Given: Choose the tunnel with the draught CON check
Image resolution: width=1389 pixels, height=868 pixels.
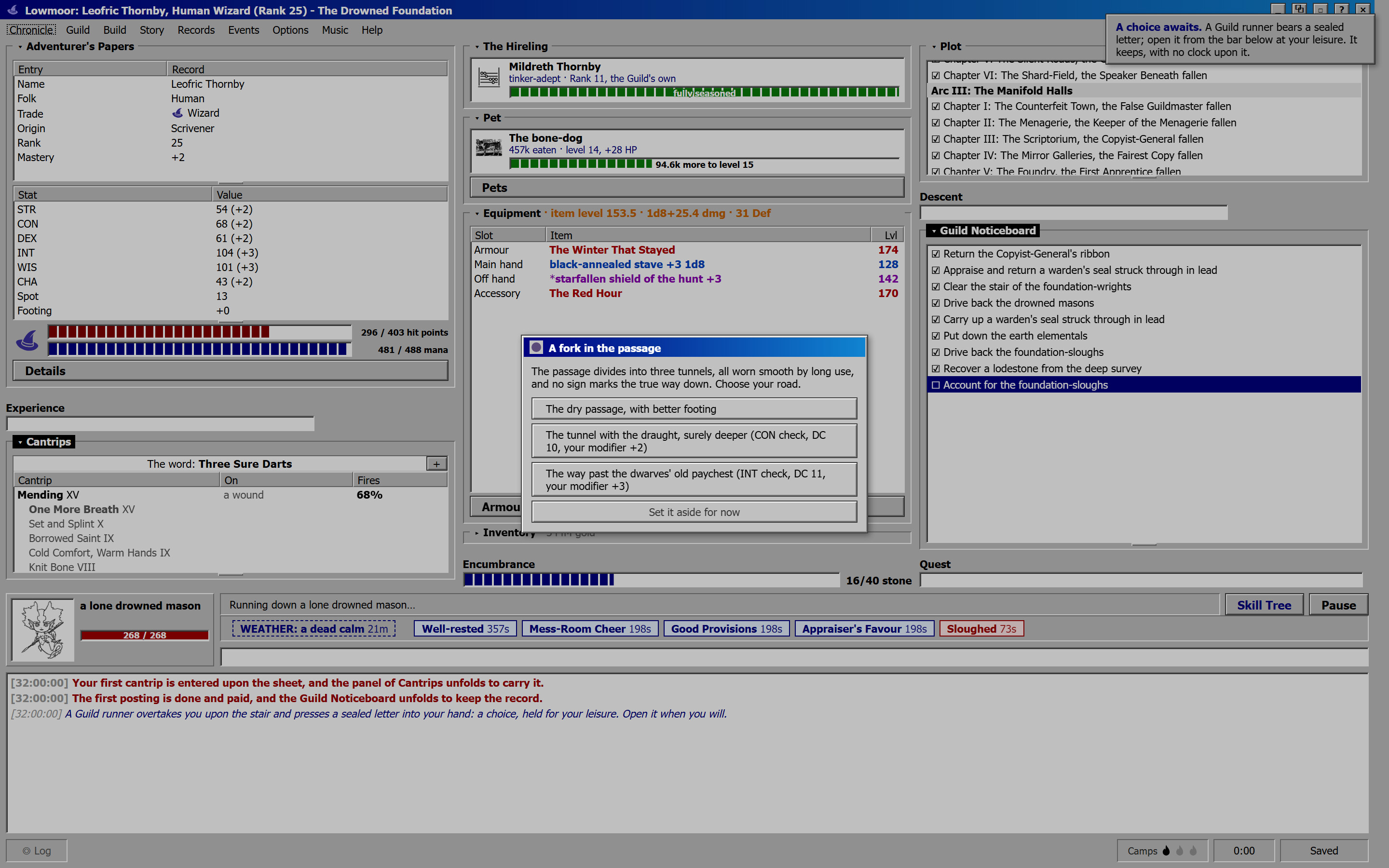Looking at the screenshot, I should (694, 441).
